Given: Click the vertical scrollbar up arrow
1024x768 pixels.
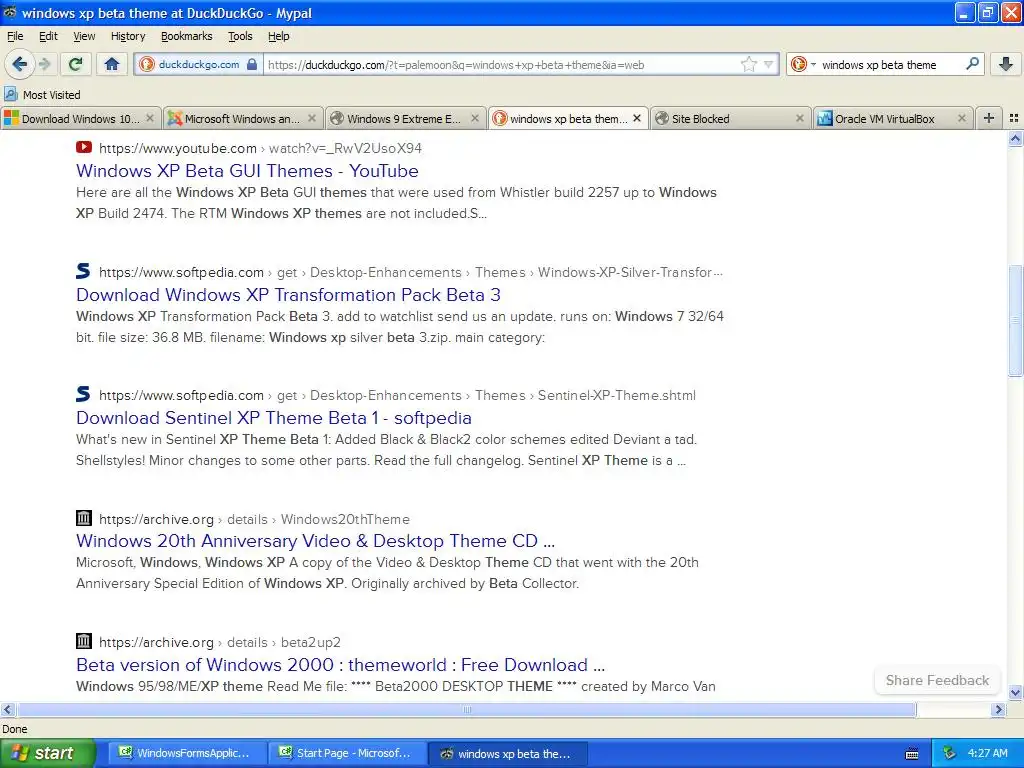Looking at the screenshot, I should pos(1015,138).
